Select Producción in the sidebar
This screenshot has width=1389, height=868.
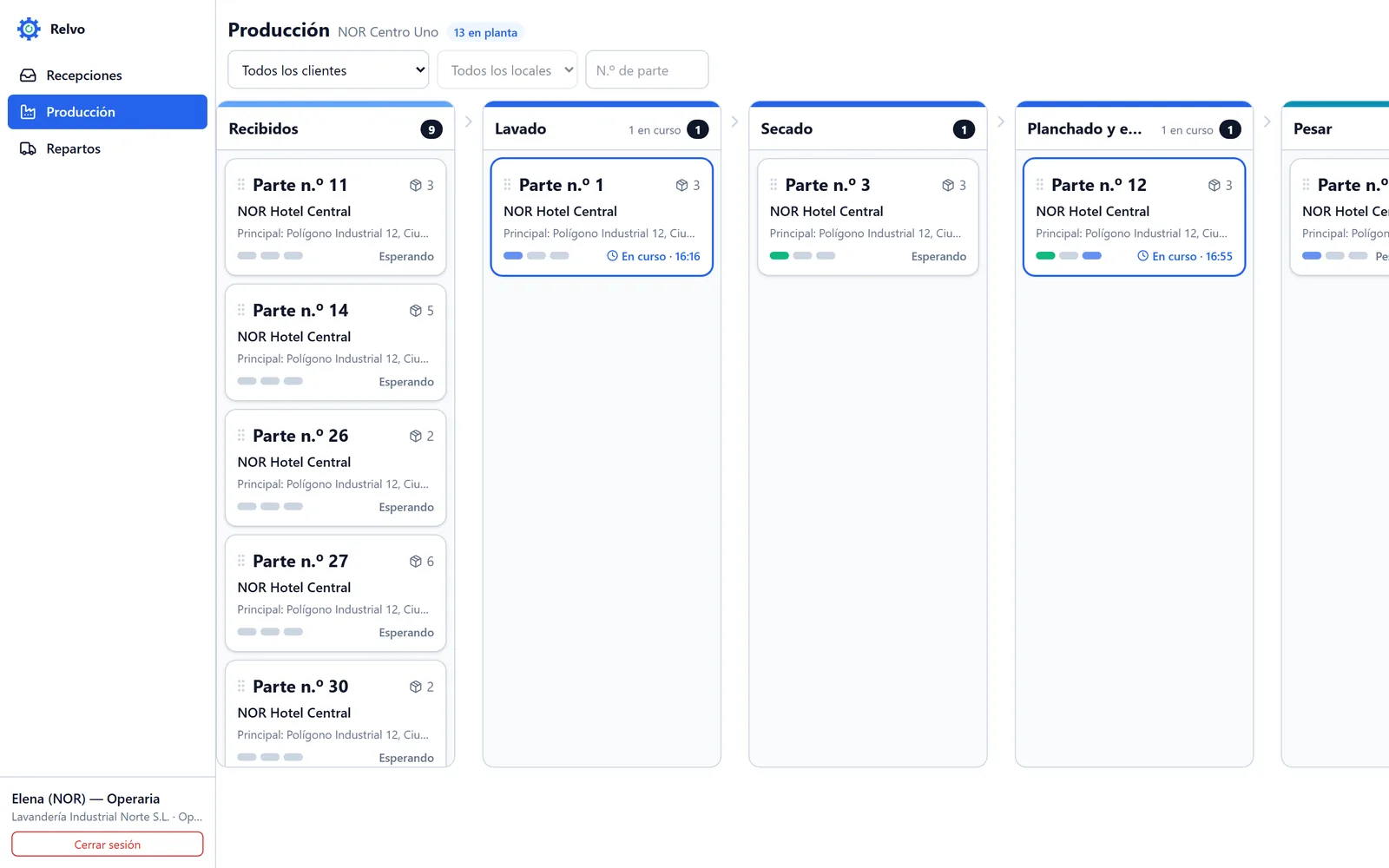[x=108, y=112]
